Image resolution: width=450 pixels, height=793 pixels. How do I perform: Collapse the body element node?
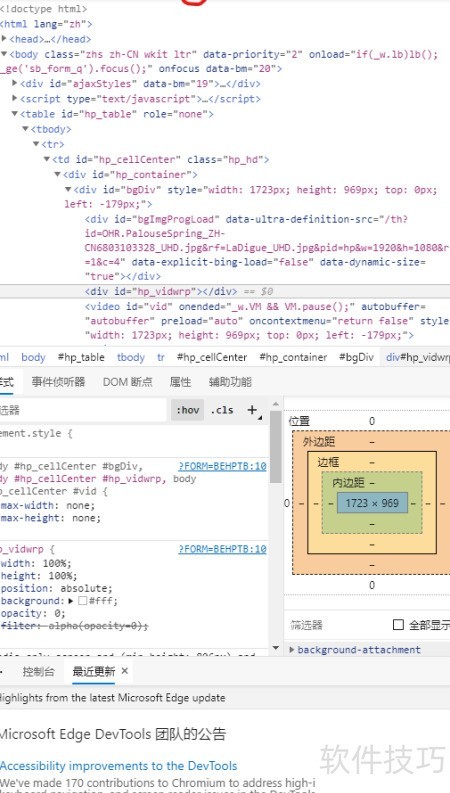click(x=5, y=54)
